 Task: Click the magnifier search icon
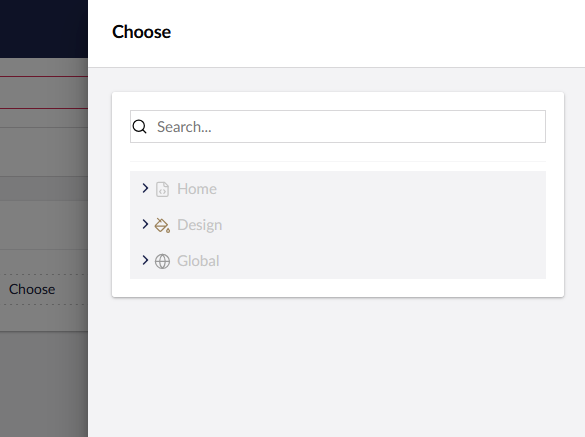click(x=140, y=127)
